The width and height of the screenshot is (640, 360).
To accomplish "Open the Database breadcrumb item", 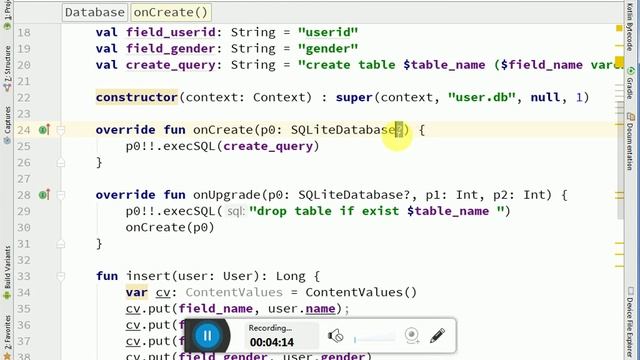I will point(95,12).
